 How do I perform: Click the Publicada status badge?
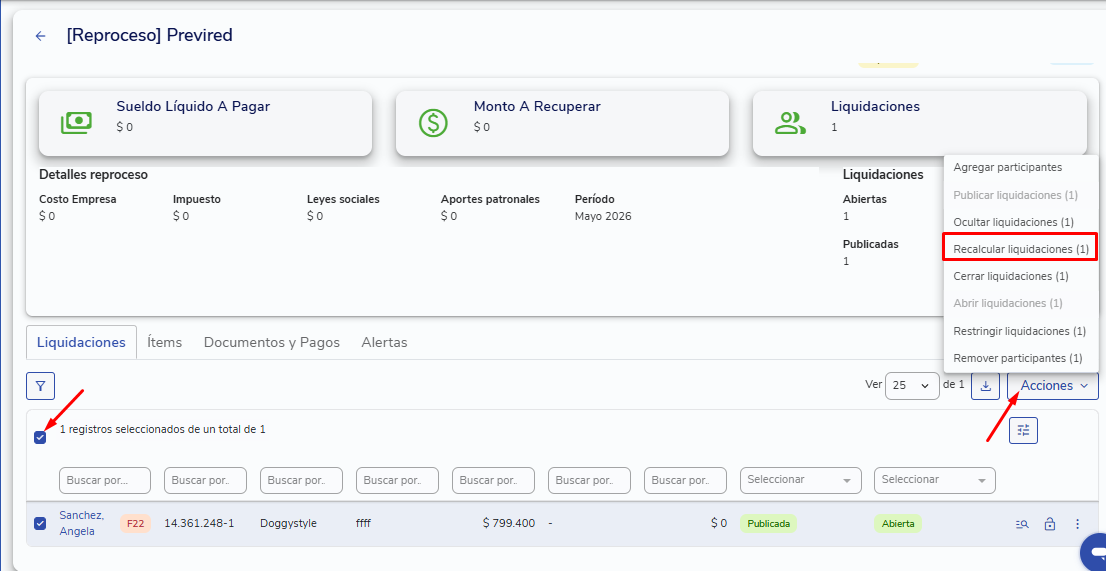(768, 524)
